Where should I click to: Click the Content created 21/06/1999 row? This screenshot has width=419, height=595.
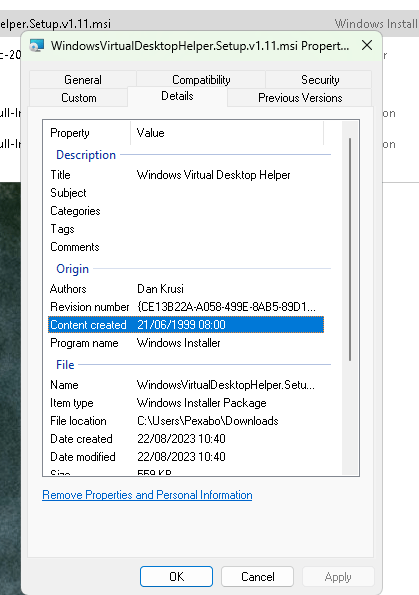click(186, 325)
